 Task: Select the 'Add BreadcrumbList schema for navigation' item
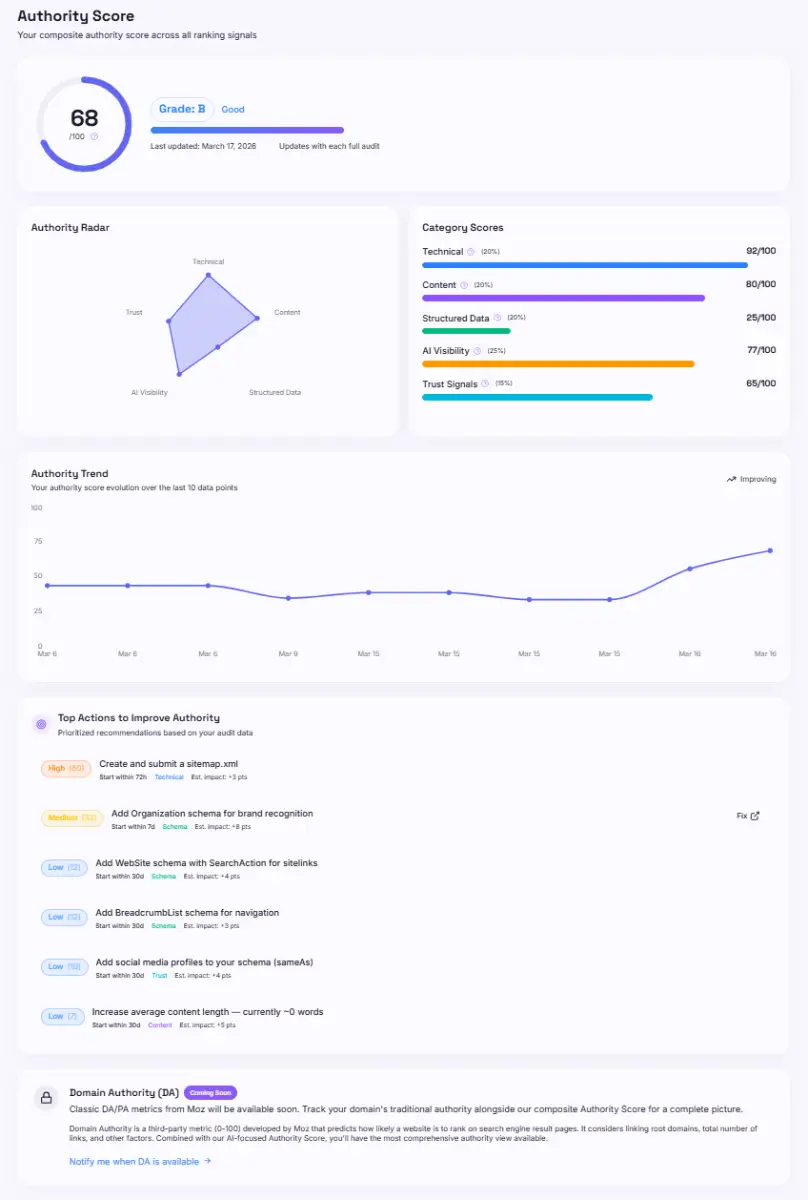(187, 912)
